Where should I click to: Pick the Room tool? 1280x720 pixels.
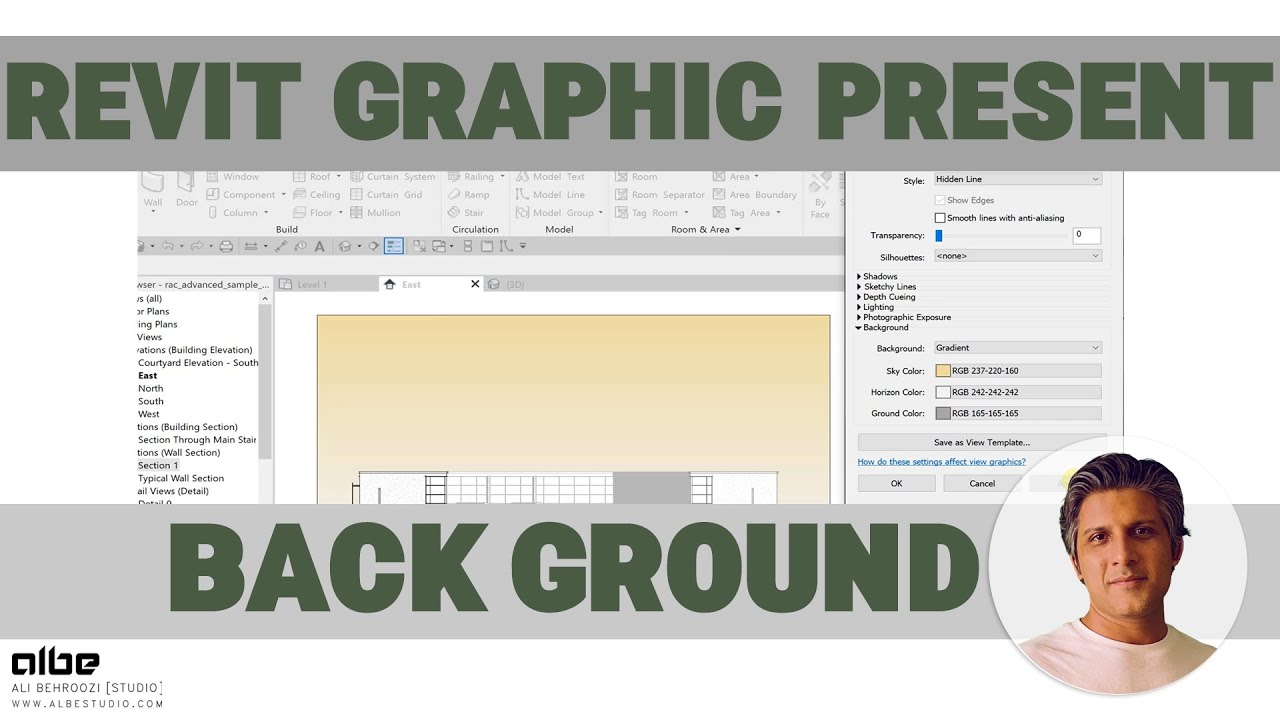[636, 177]
